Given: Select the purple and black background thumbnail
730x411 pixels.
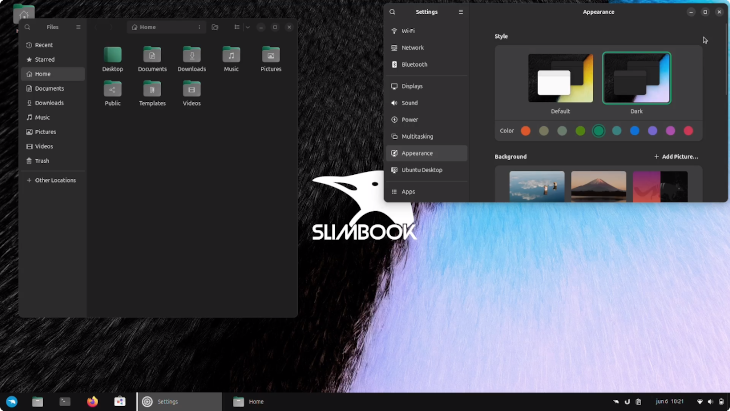Looking at the screenshot, I should [x=660, y=186].
